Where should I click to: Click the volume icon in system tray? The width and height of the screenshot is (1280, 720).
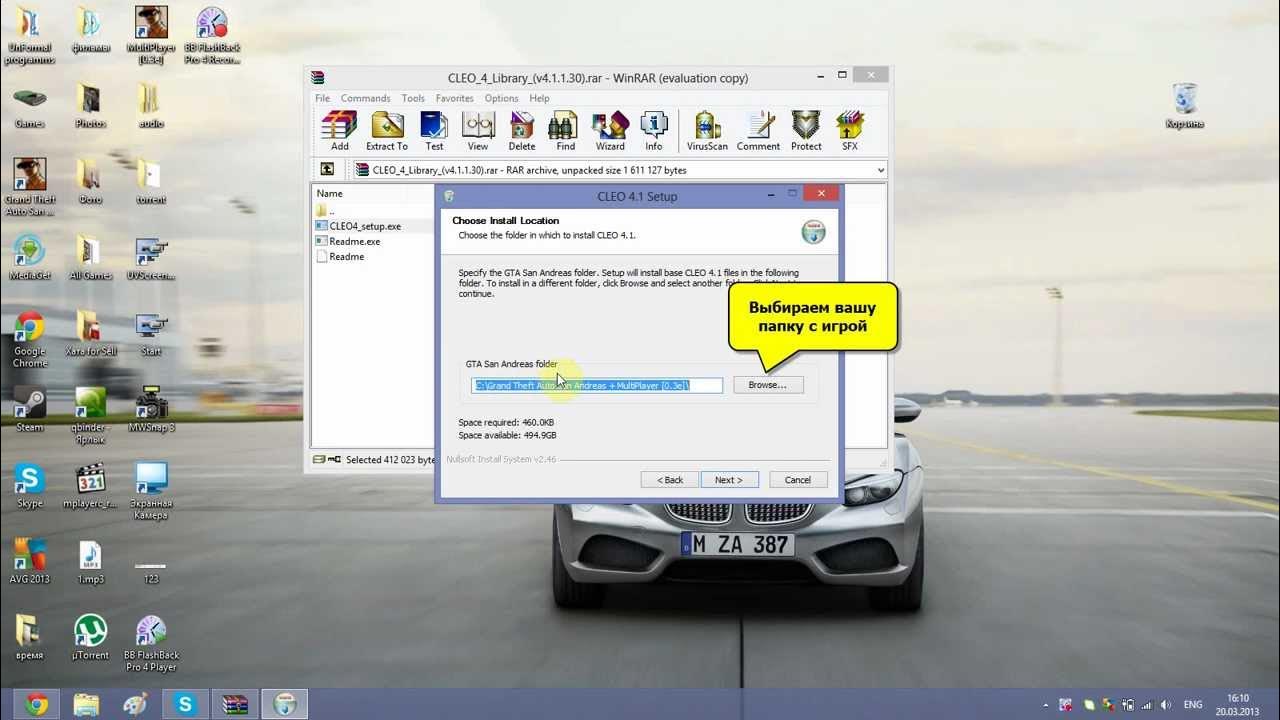click(x=1165, y=704)
